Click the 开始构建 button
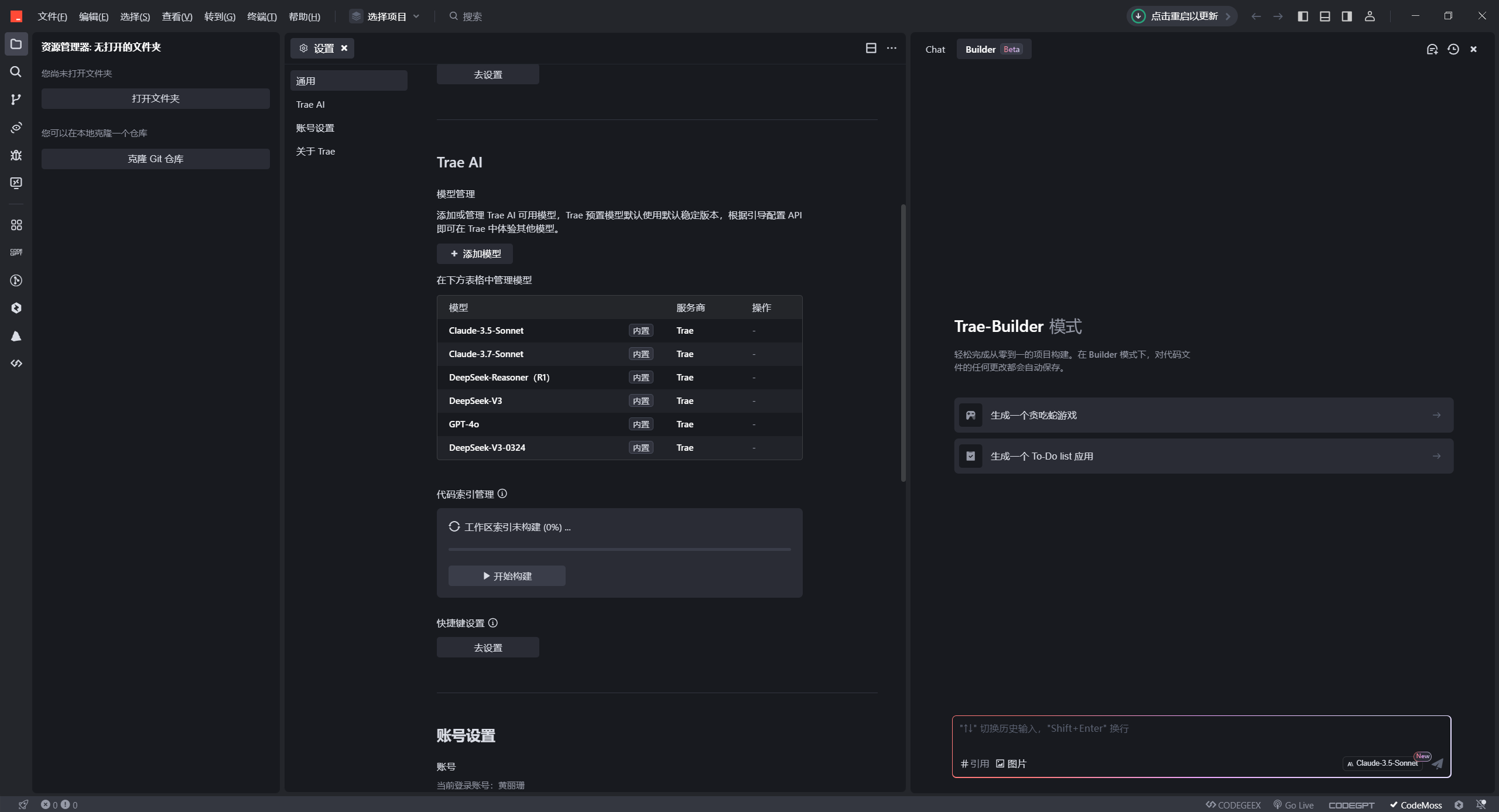Screen dimensions: 1499x812 506,576
